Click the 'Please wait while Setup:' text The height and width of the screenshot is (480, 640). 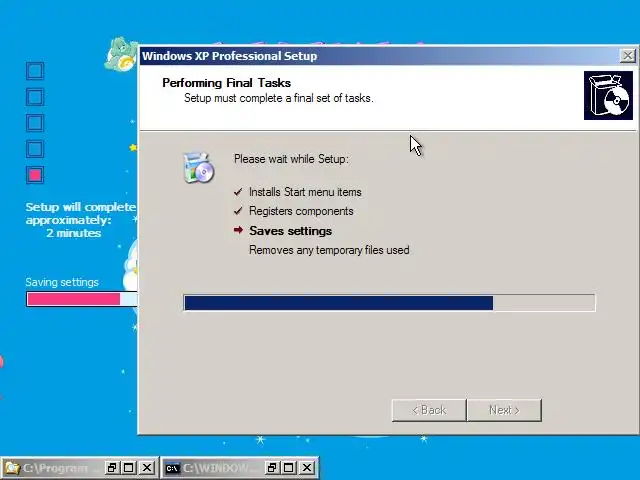click(x=291, y=159)
